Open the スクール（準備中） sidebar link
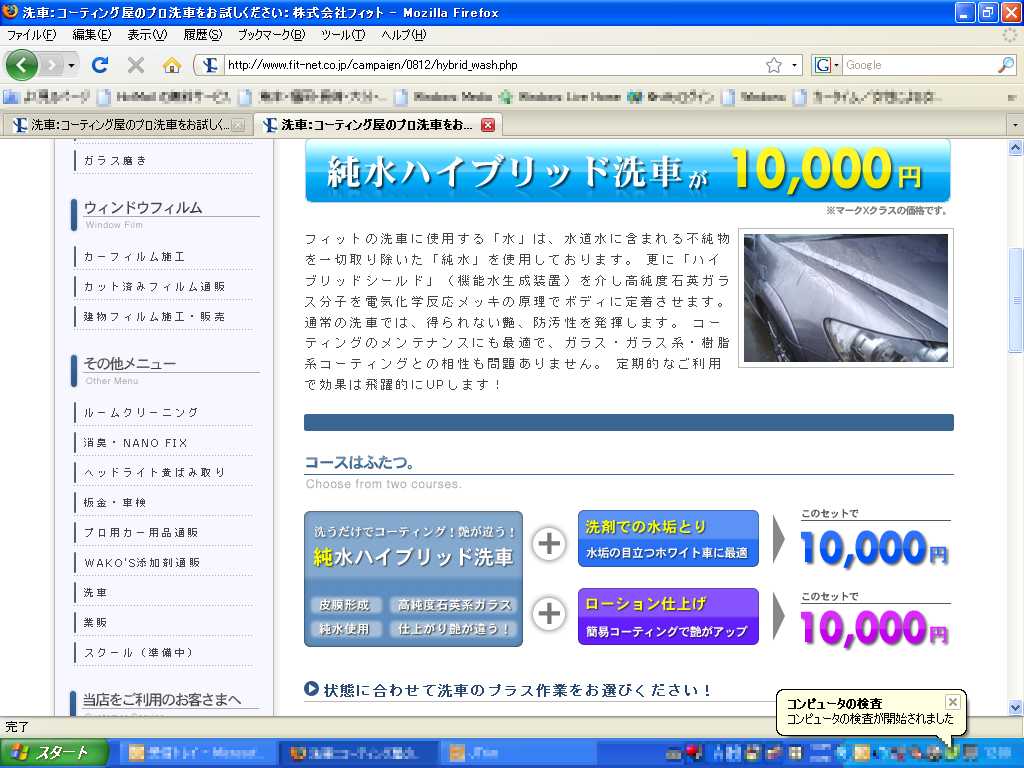The image size is (1024, 768). pos(138,652)
